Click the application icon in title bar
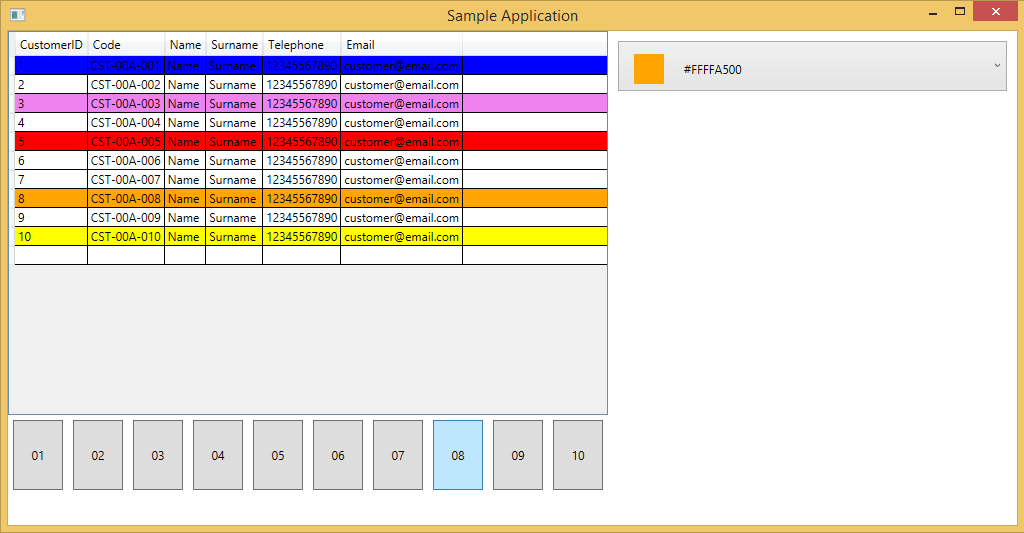This screenshot has width=1024, height=533. pyautogui.click(x=18, y=14)
